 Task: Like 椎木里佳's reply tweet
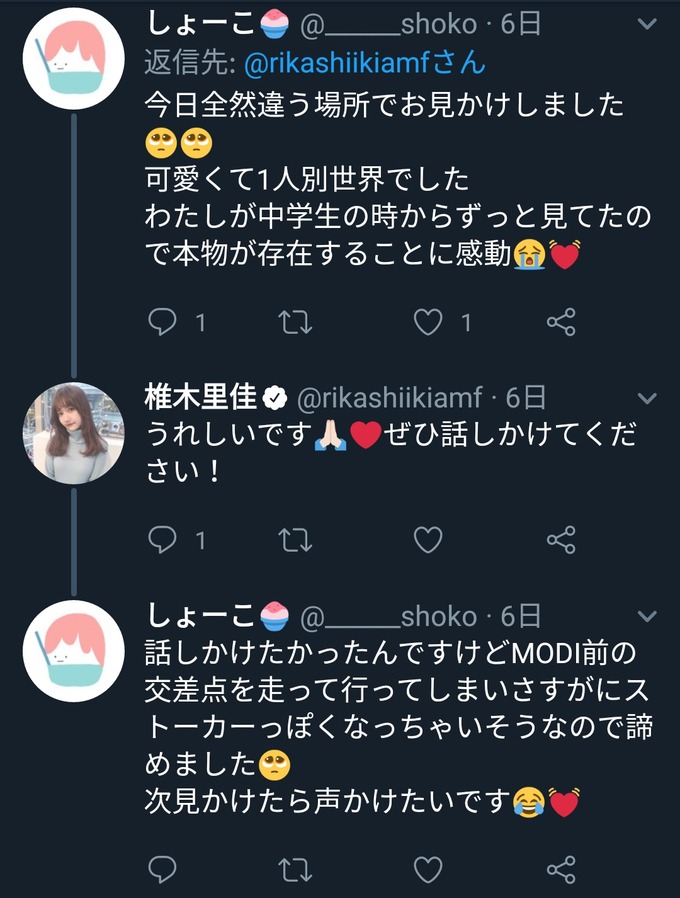click(x=428, y=540)
